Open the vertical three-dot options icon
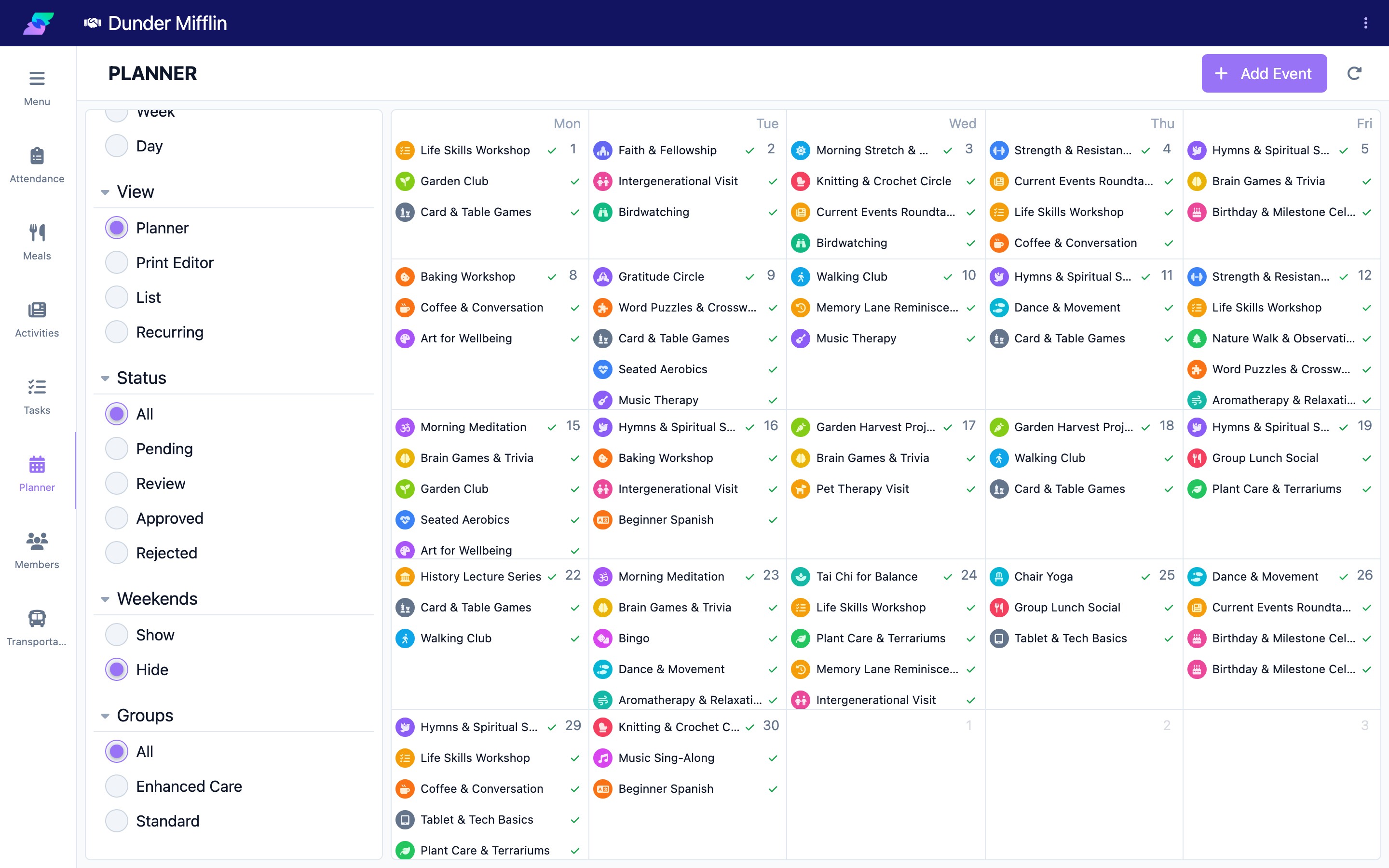 [x=1365, y=23]
